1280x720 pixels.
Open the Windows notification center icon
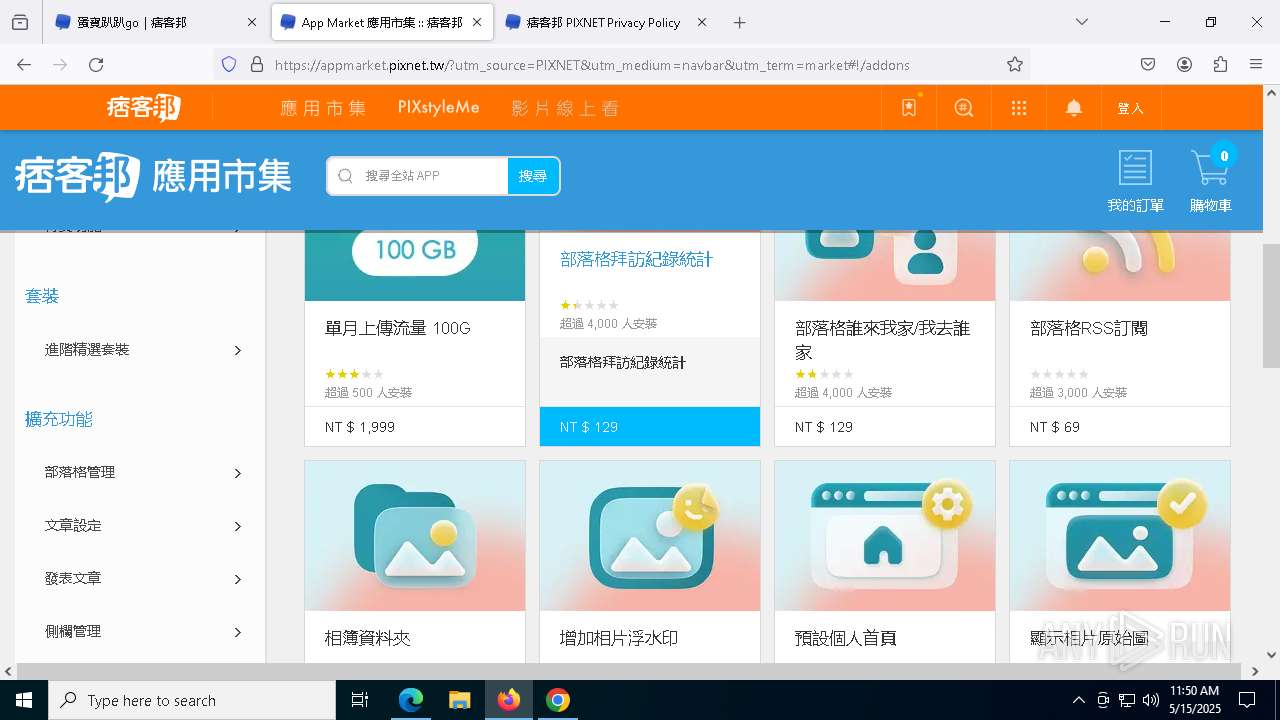(1247, 700)
